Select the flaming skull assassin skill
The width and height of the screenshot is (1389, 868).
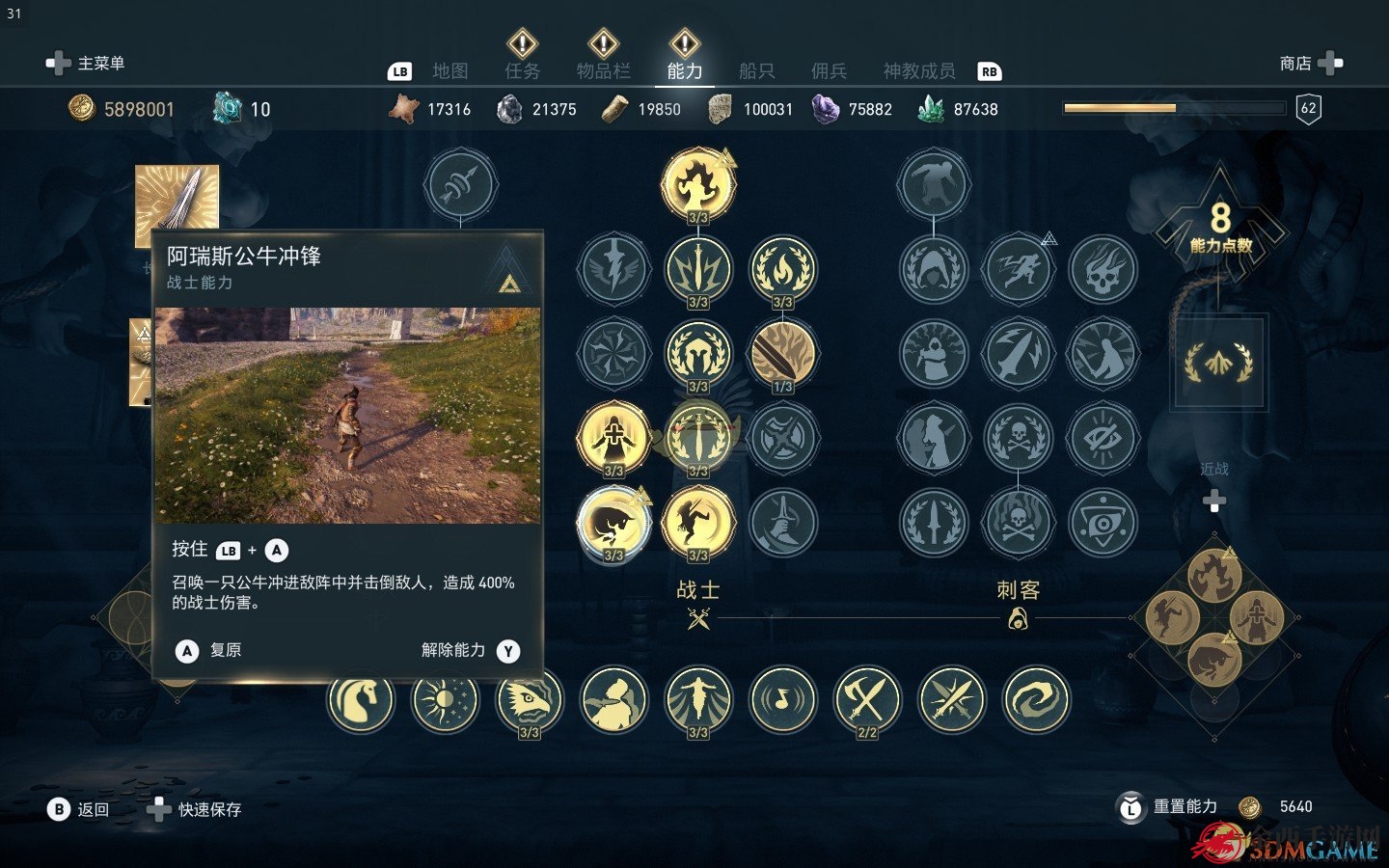pos(1103,270)
